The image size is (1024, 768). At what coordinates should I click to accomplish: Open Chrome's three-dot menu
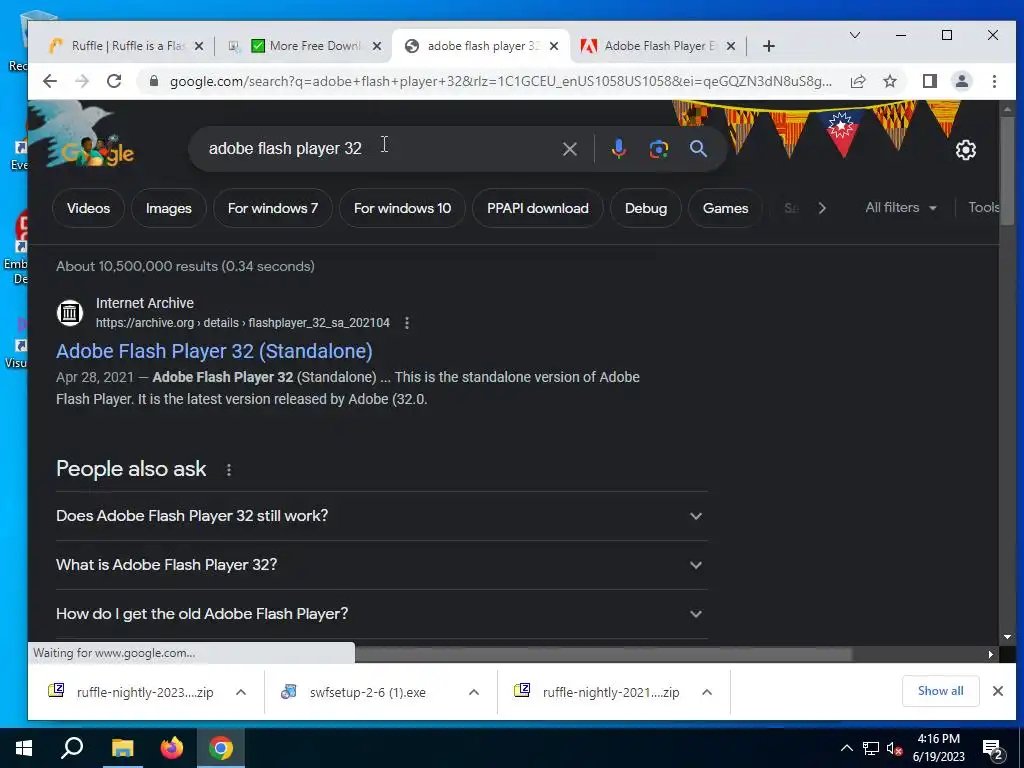tap(994, 81)
